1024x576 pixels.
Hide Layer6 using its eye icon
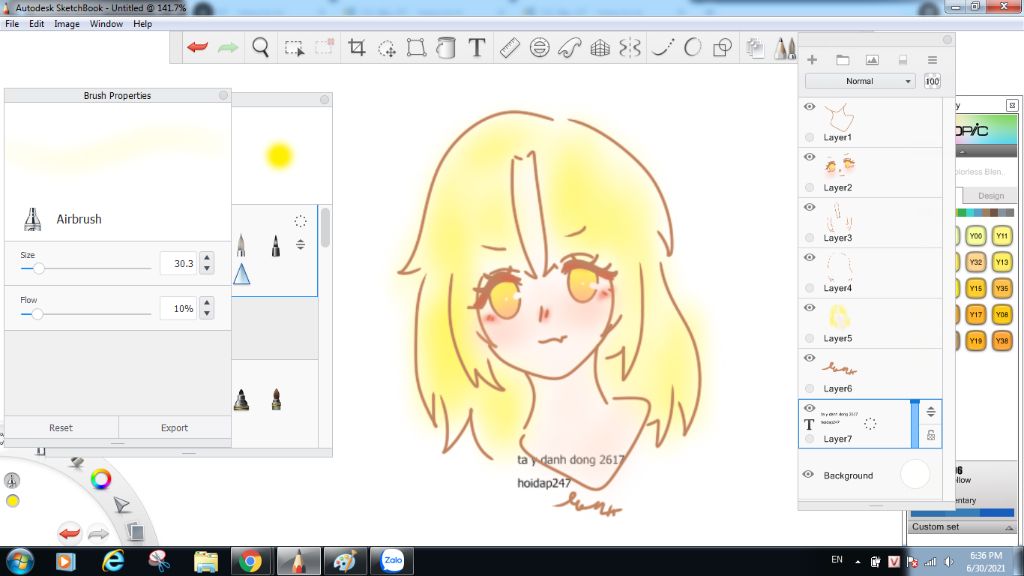(x=810, y=358)
